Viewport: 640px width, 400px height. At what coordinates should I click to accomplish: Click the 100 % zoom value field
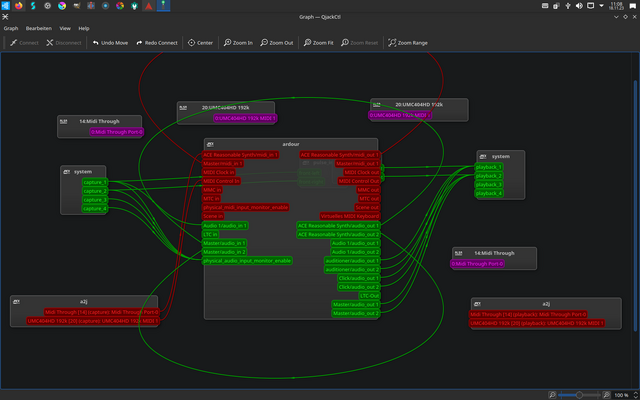pos(621,395)
